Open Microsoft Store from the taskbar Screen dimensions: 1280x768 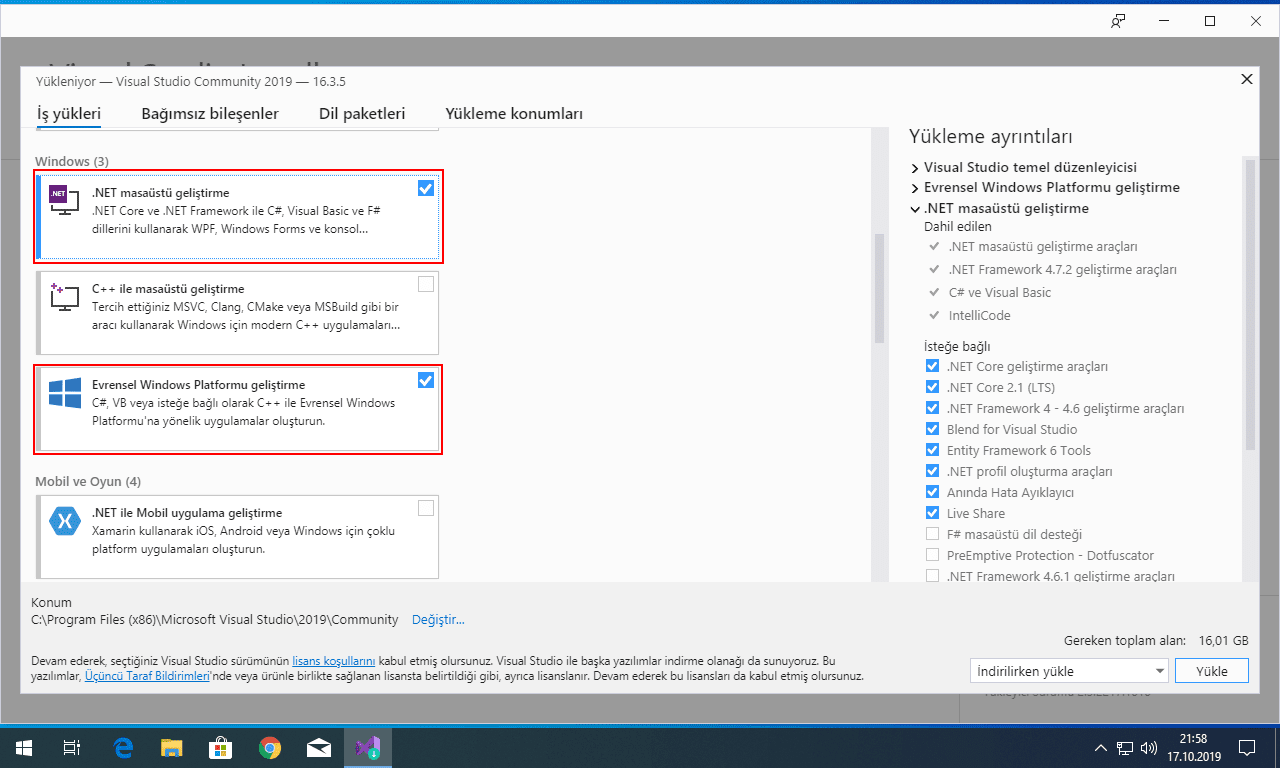pos(220,747)
